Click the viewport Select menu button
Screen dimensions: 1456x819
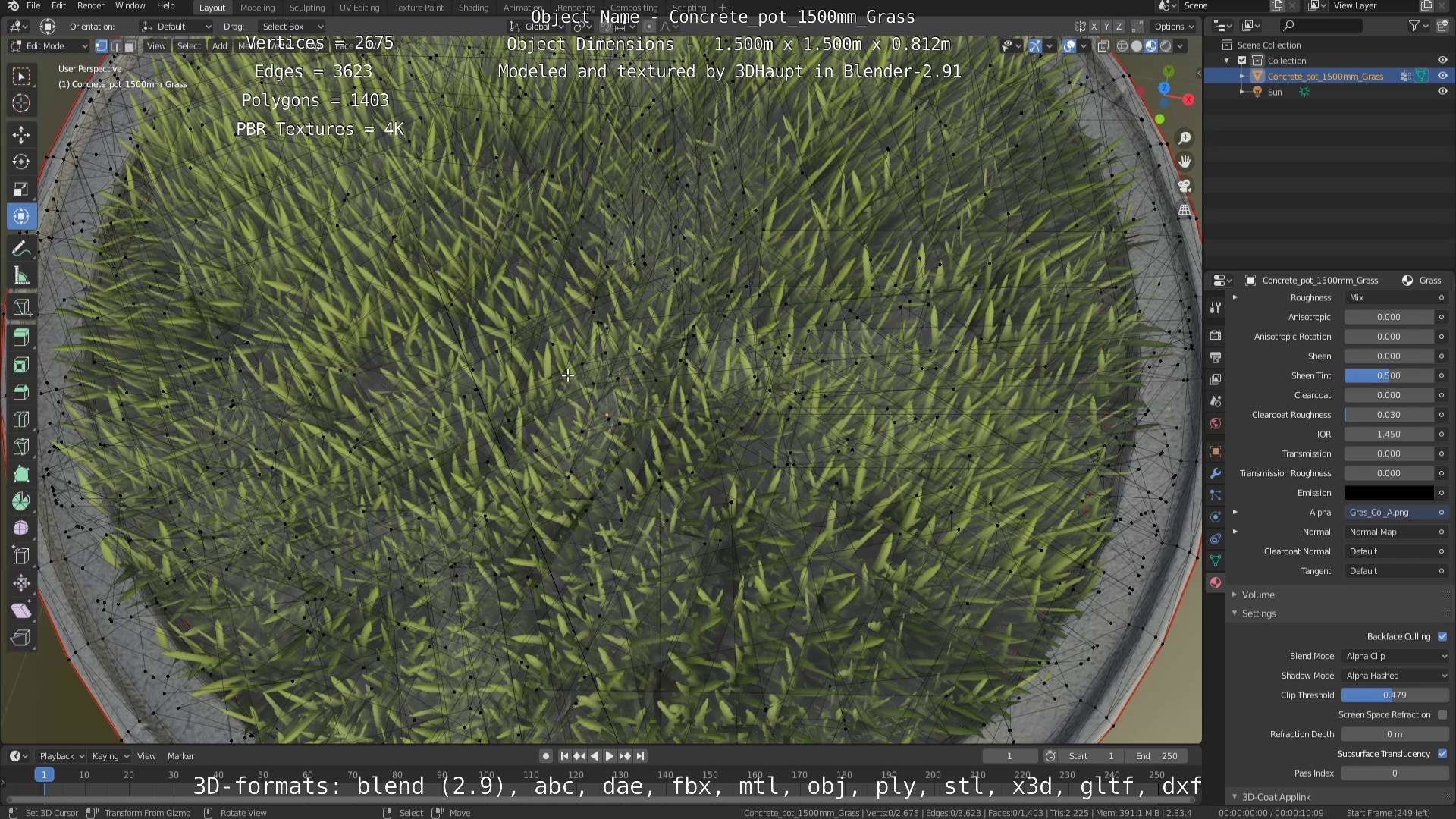(x=189, y=45)
